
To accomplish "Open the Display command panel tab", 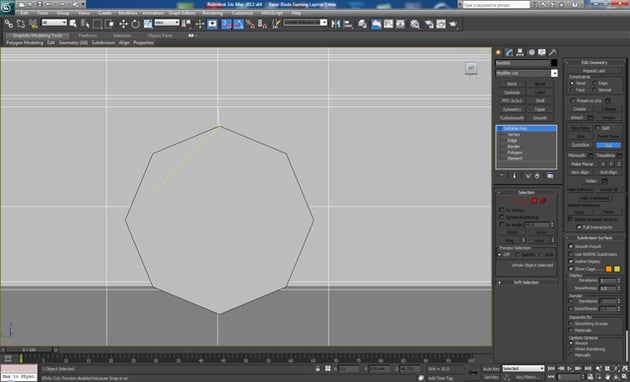I will [542, 52].
